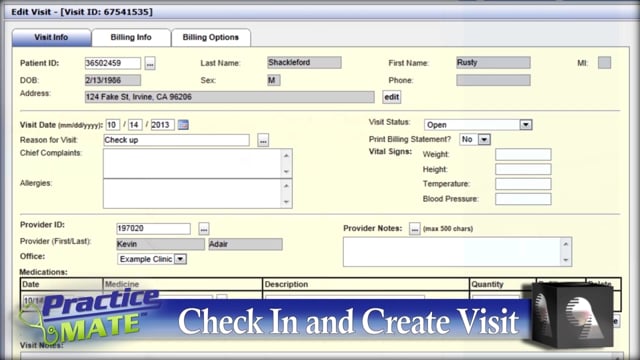
Task: Click Provider Notes scroll down arrow
Action: point(566,260)
